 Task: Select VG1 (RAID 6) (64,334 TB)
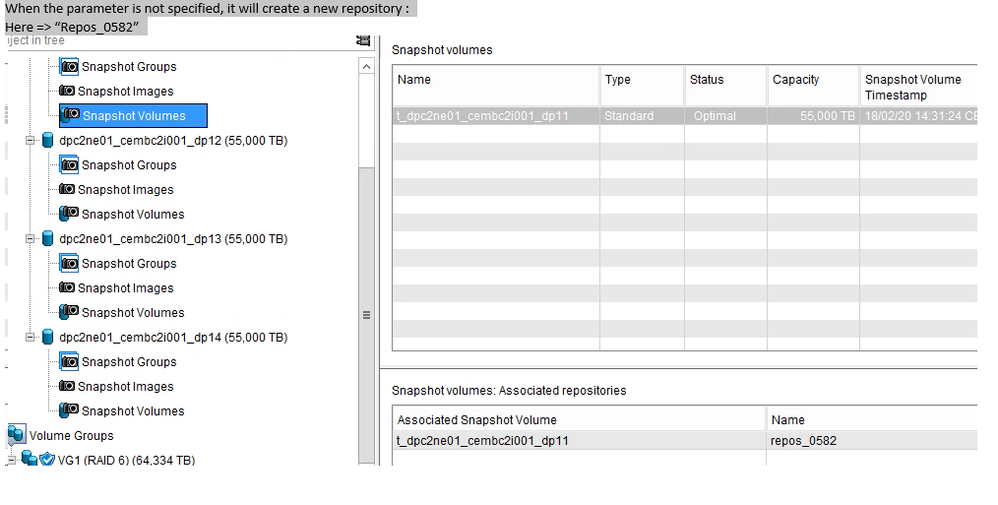tap(126, 460)
